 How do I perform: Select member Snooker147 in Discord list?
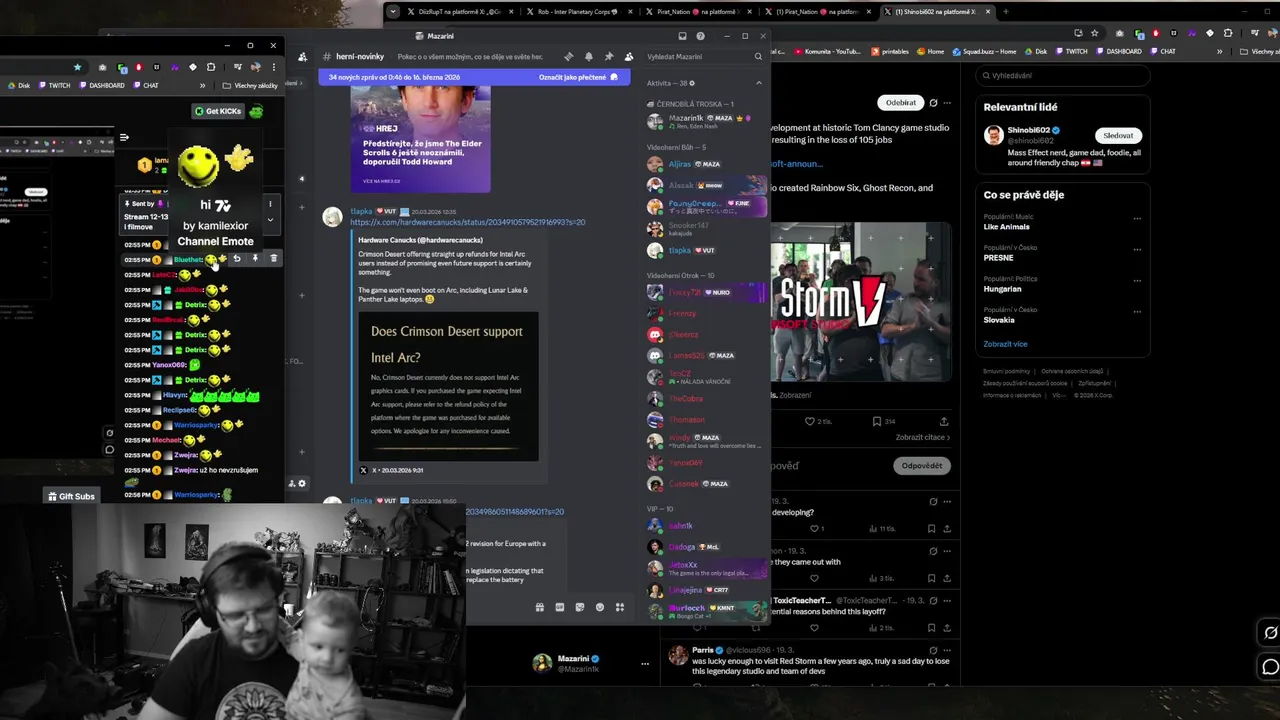point(705,229)
